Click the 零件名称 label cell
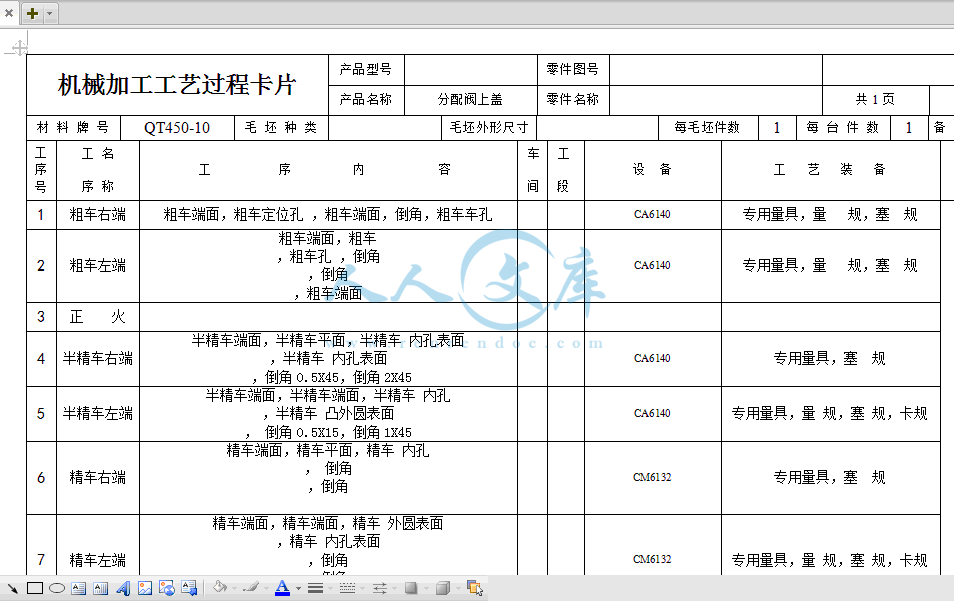The width and height of the screenshot is (954, 601). (573, 99)
